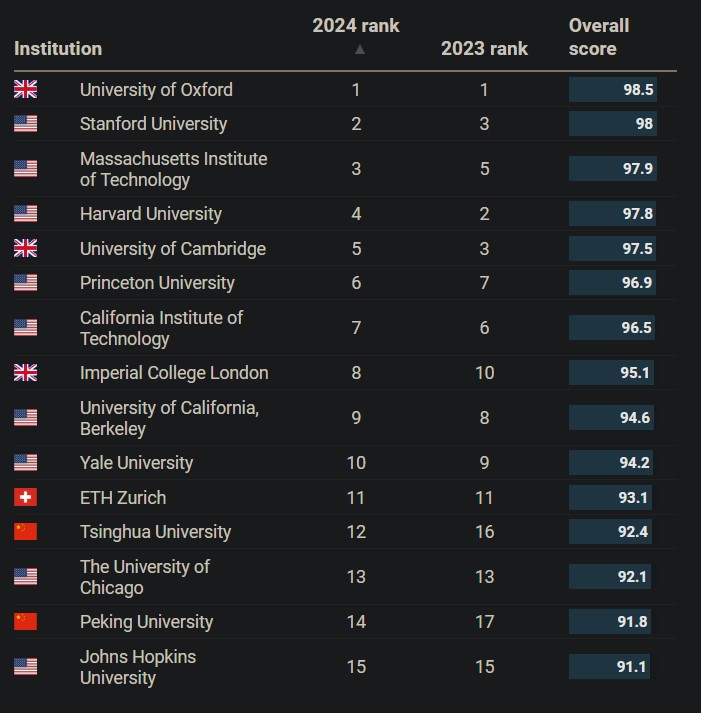Click the Swiss flag beside ETH Zurich
Screen dimensions: 701x713
pos(25,497)
